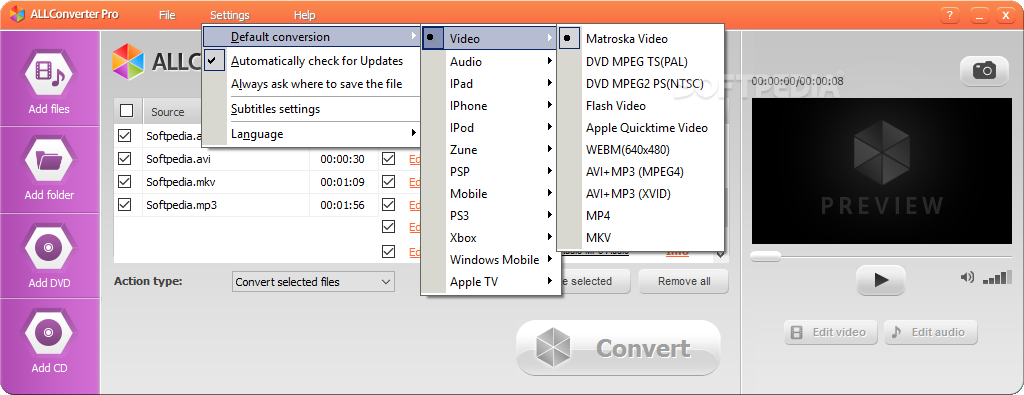1024x395 pixels.
Task: Open the Edit audio tool
Action: pos(931,332)
